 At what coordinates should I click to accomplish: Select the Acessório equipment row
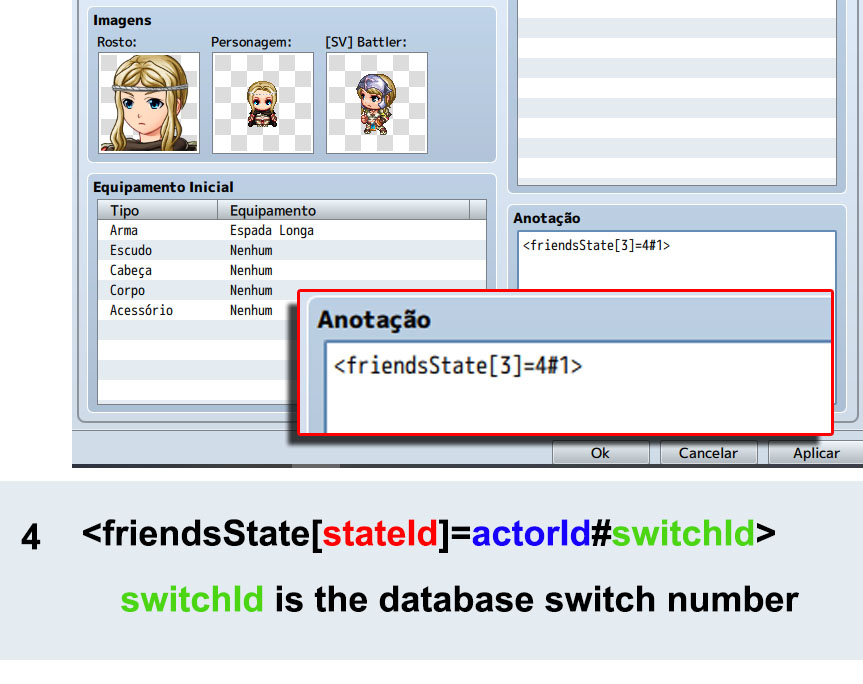[x=198, y=310]
